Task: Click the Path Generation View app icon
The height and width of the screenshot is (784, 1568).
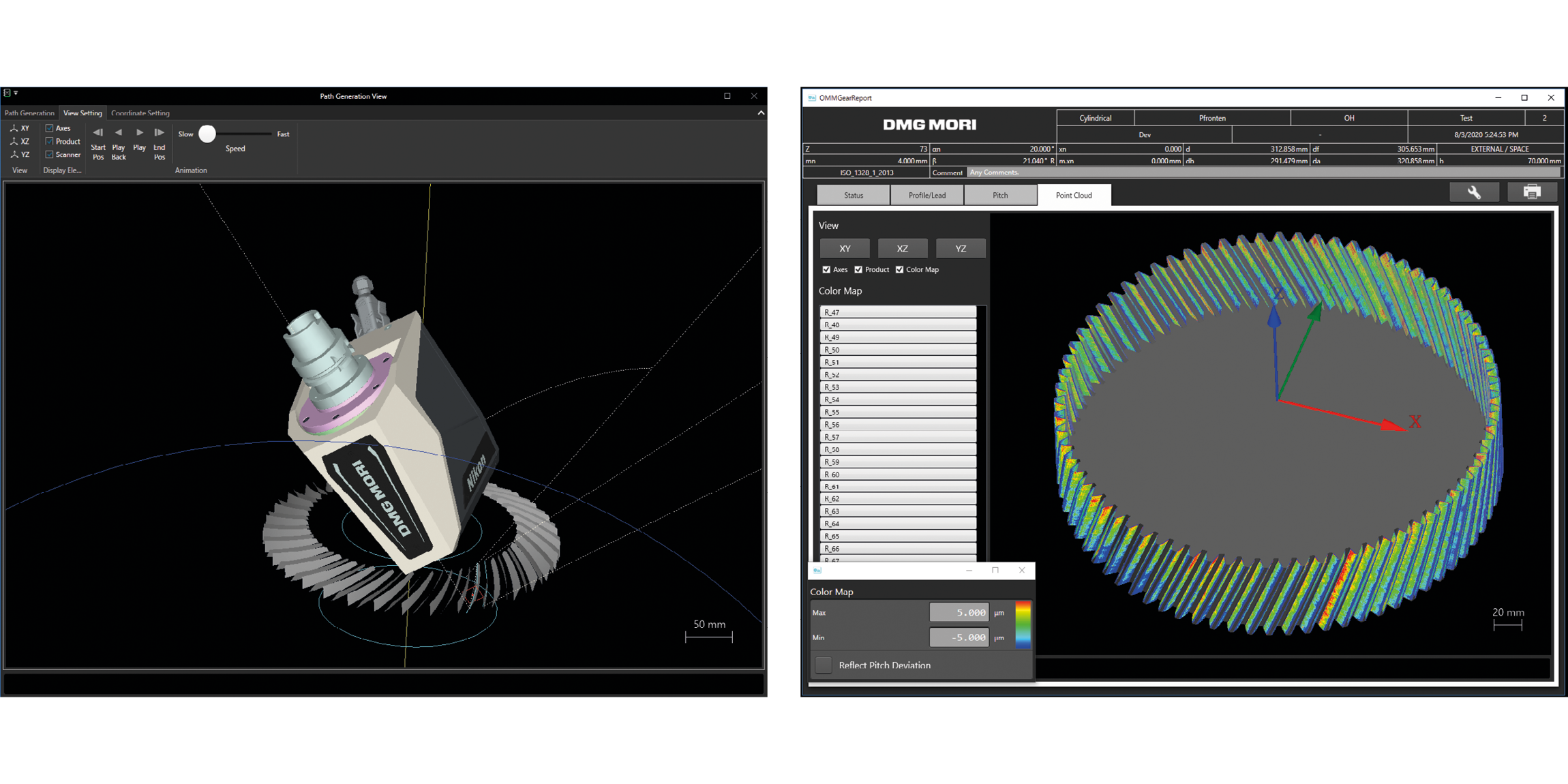Action: click(7, 93)
